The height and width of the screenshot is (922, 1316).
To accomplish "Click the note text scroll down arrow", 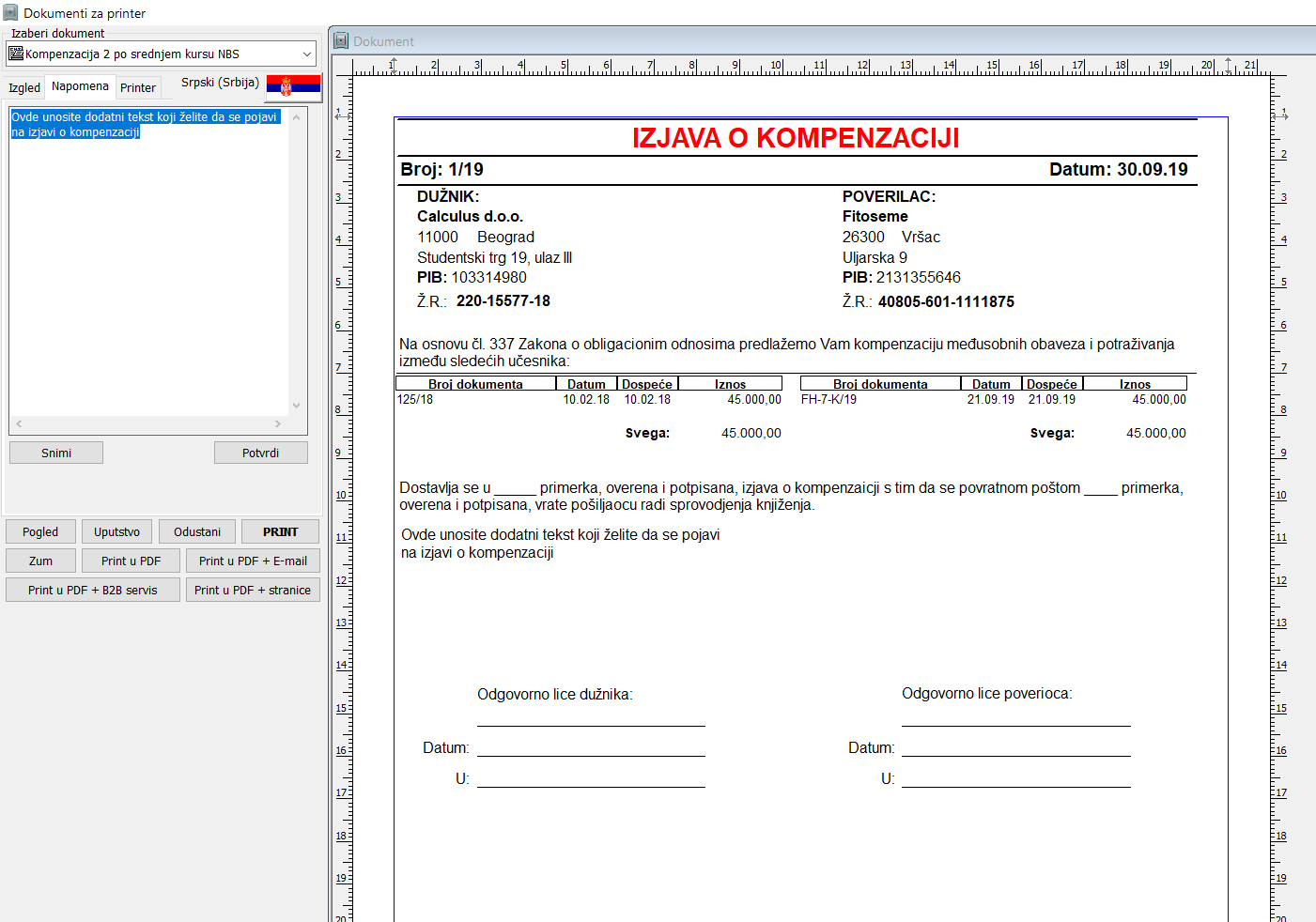I will [x=296, y=406].
